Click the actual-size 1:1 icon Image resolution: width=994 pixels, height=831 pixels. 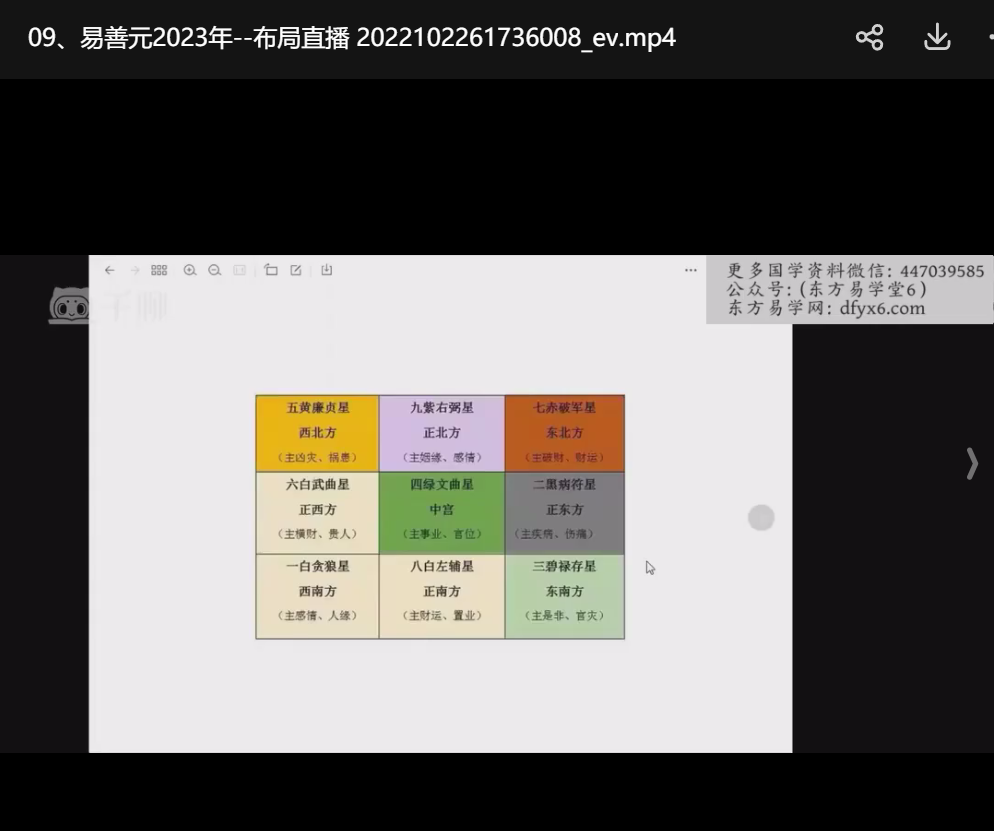click(240, 270)
